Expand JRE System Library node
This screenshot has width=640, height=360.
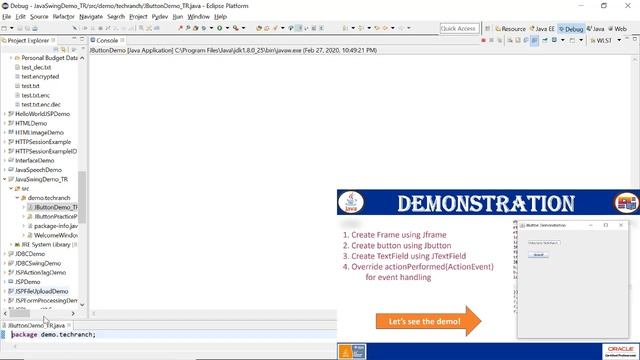pyautogui.click(x=11, y=244)
